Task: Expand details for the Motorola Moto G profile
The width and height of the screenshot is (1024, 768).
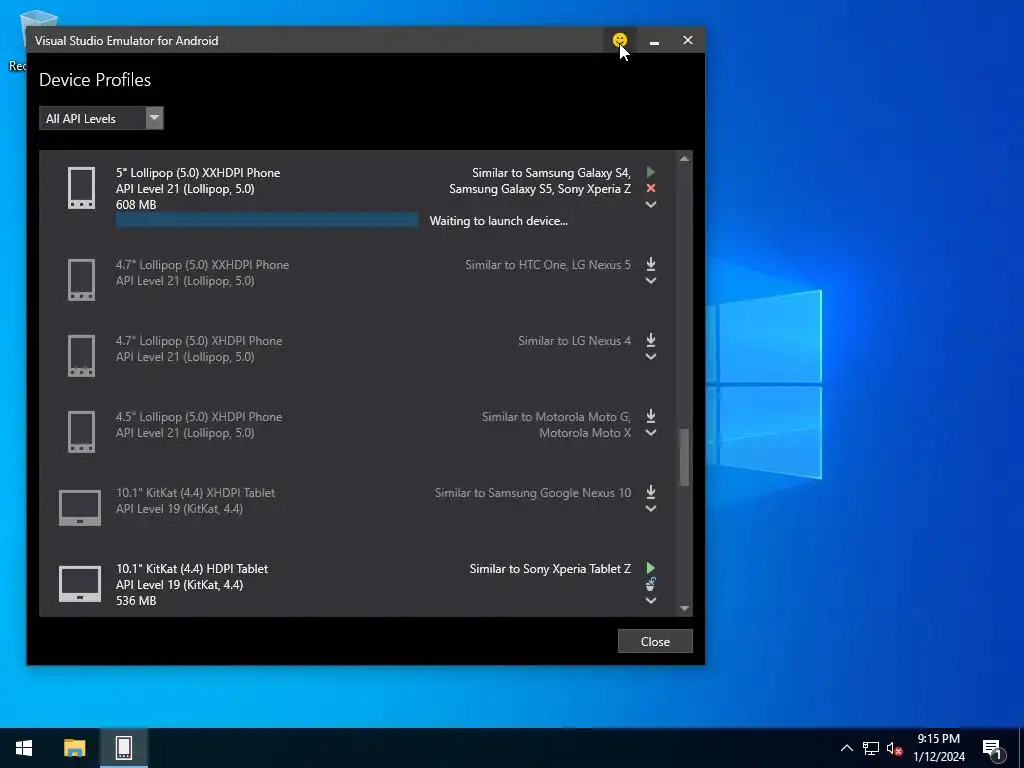Action: [x=650, y=432]
